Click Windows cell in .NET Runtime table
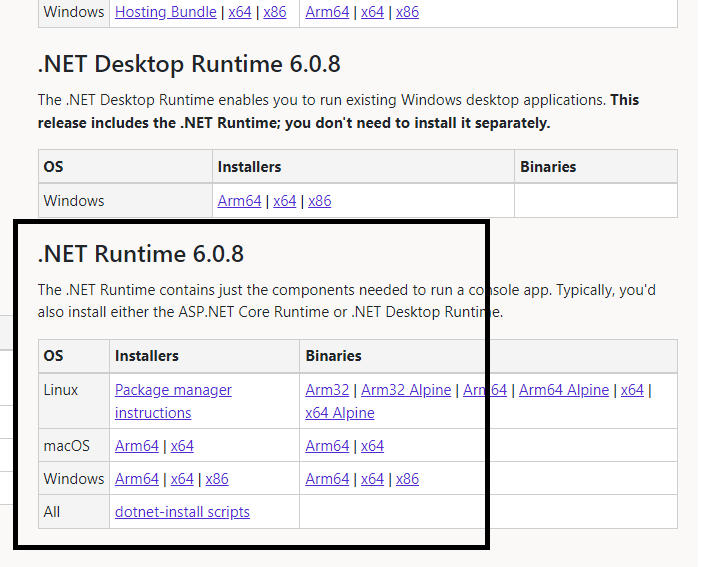Image resolution: width=717 pixels, height=567 pixels. pos(74,479)
